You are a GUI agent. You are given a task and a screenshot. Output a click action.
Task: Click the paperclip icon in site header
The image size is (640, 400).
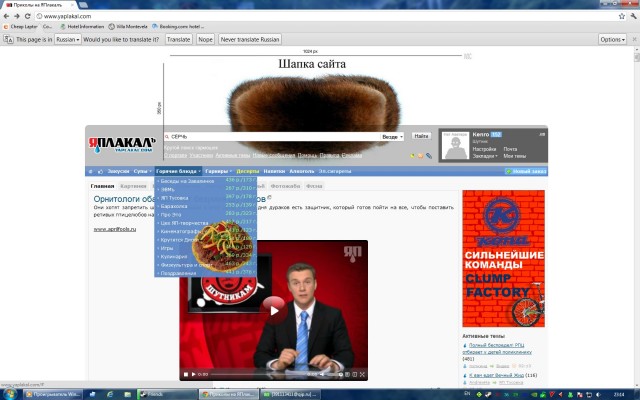(429, 156)
